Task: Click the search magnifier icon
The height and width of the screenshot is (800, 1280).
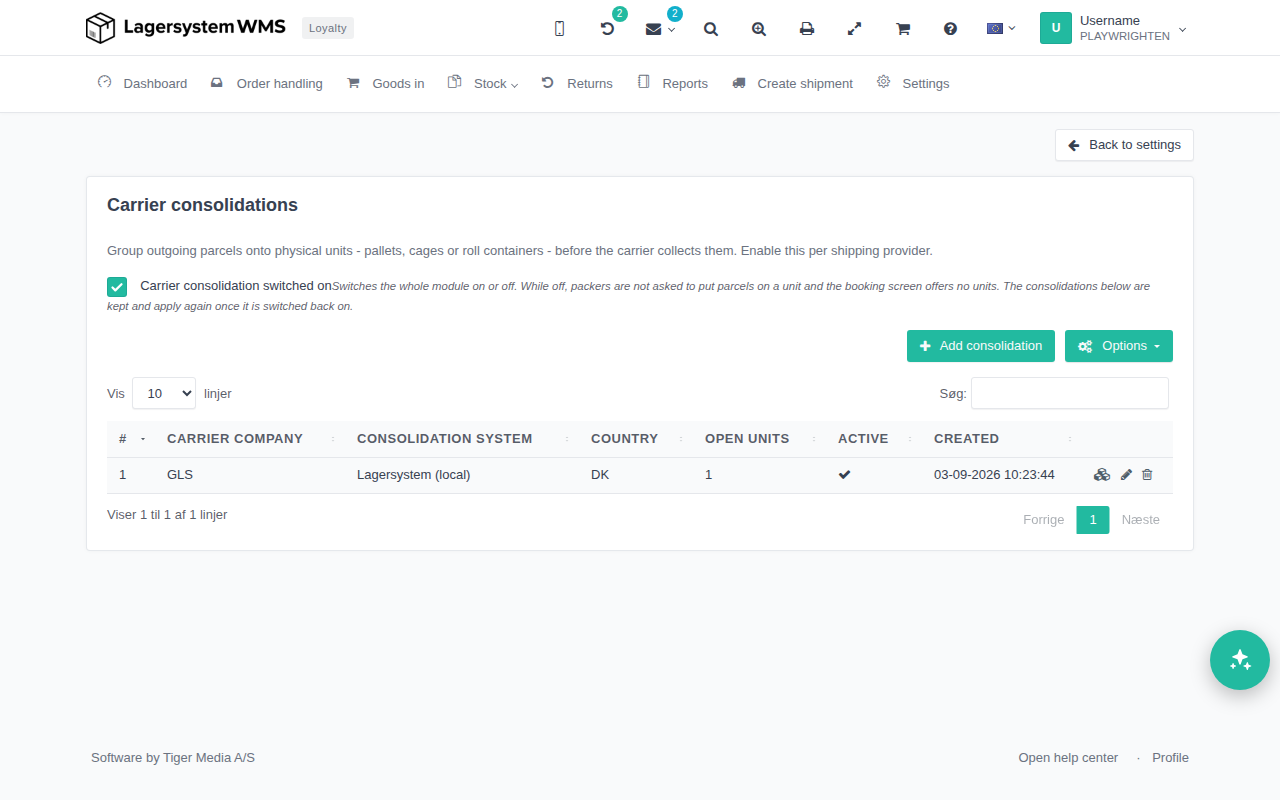Action: point(711,29)
